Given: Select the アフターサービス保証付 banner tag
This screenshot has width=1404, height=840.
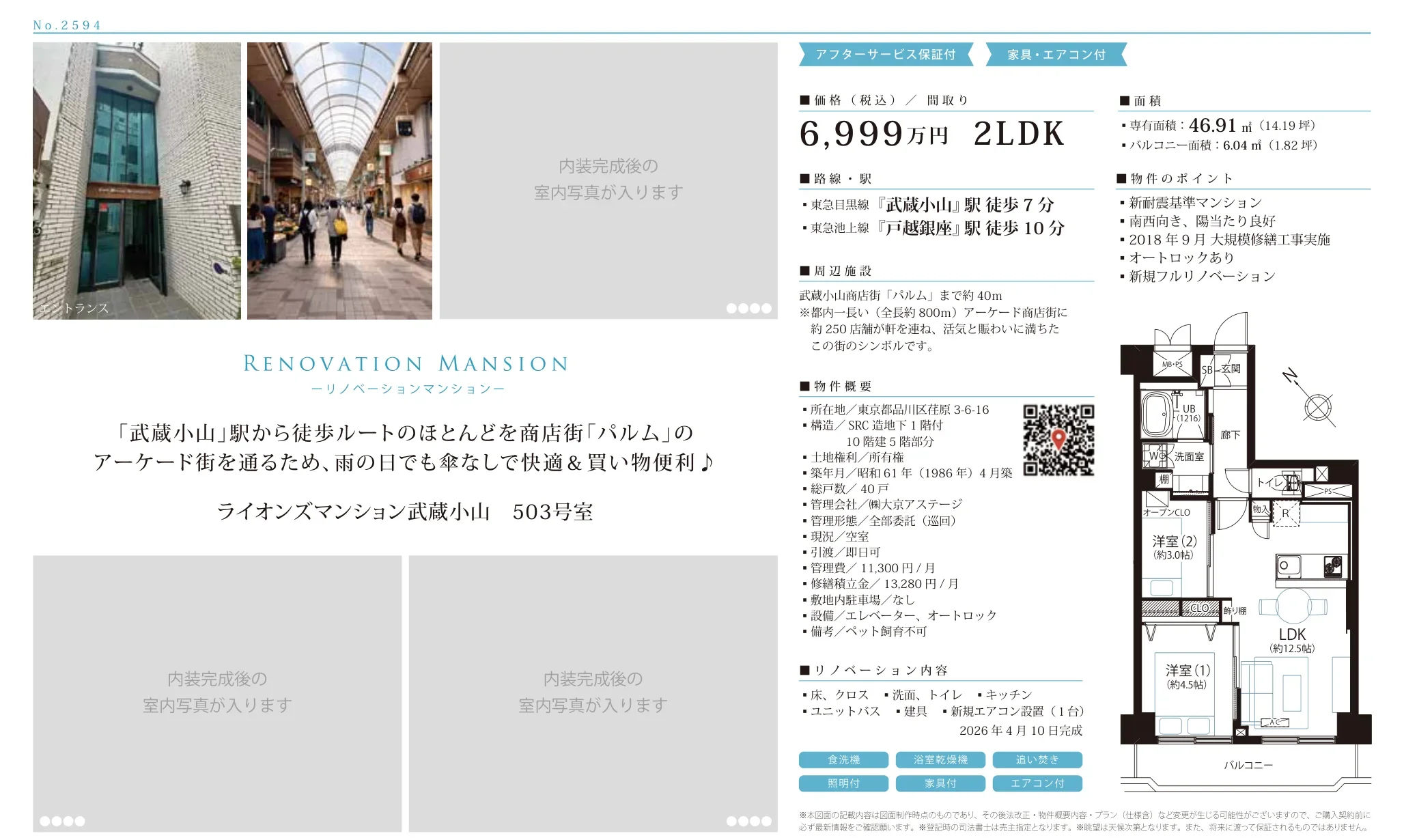Looking at the screenshot, I should (885, 55).
